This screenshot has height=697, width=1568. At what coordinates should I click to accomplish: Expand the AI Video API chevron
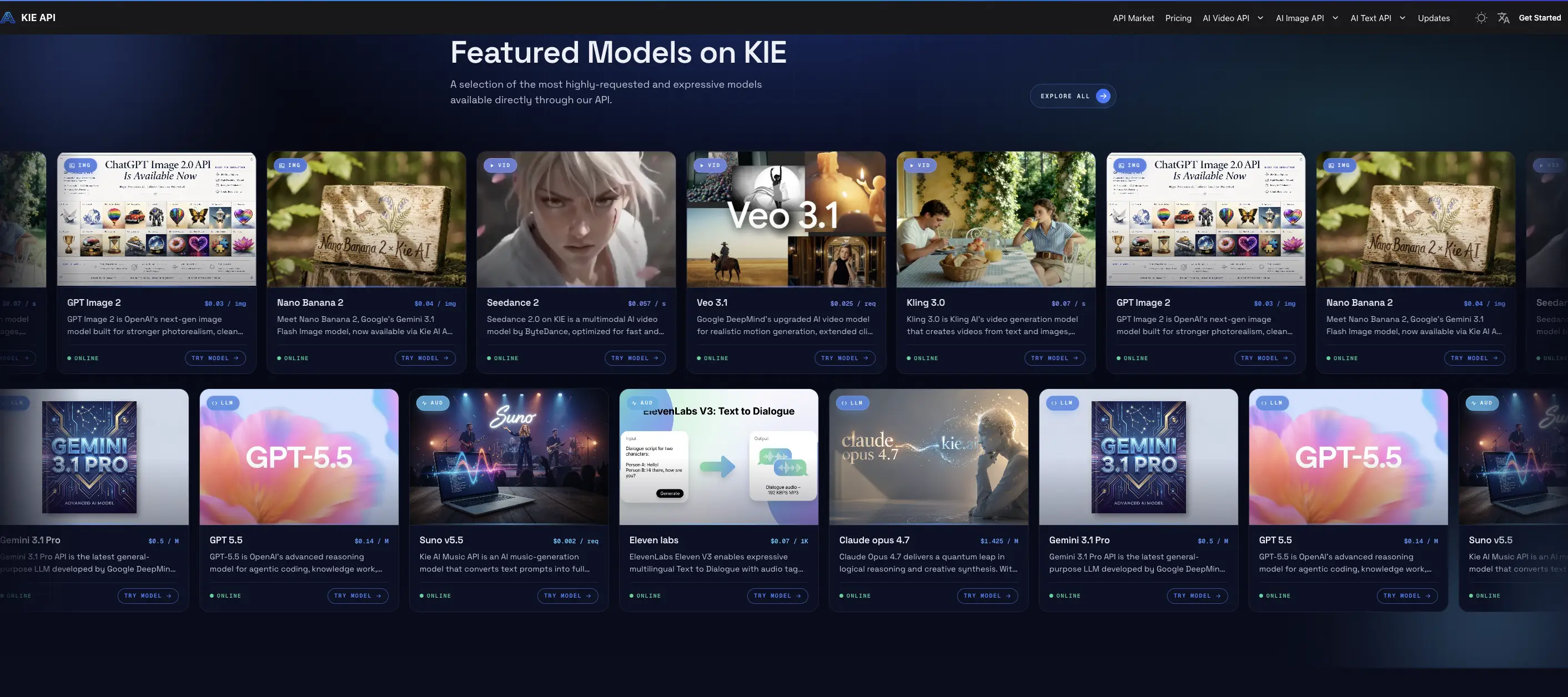pos(1260,18)
